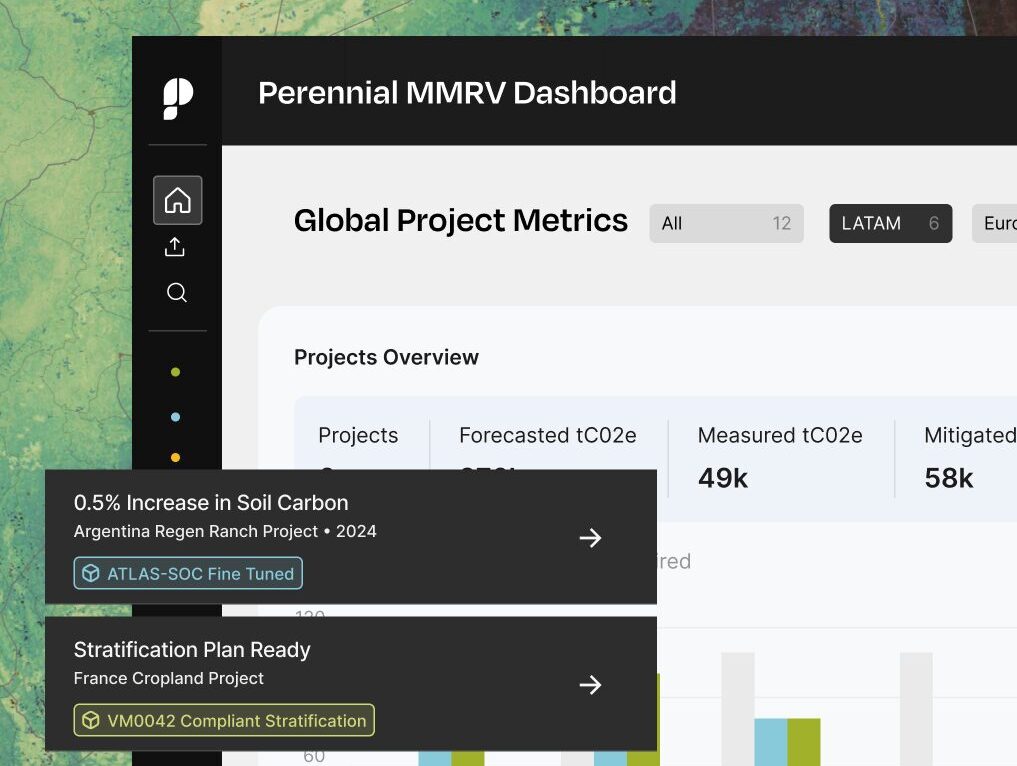Open search from the sidebar

tap(177, 293)
